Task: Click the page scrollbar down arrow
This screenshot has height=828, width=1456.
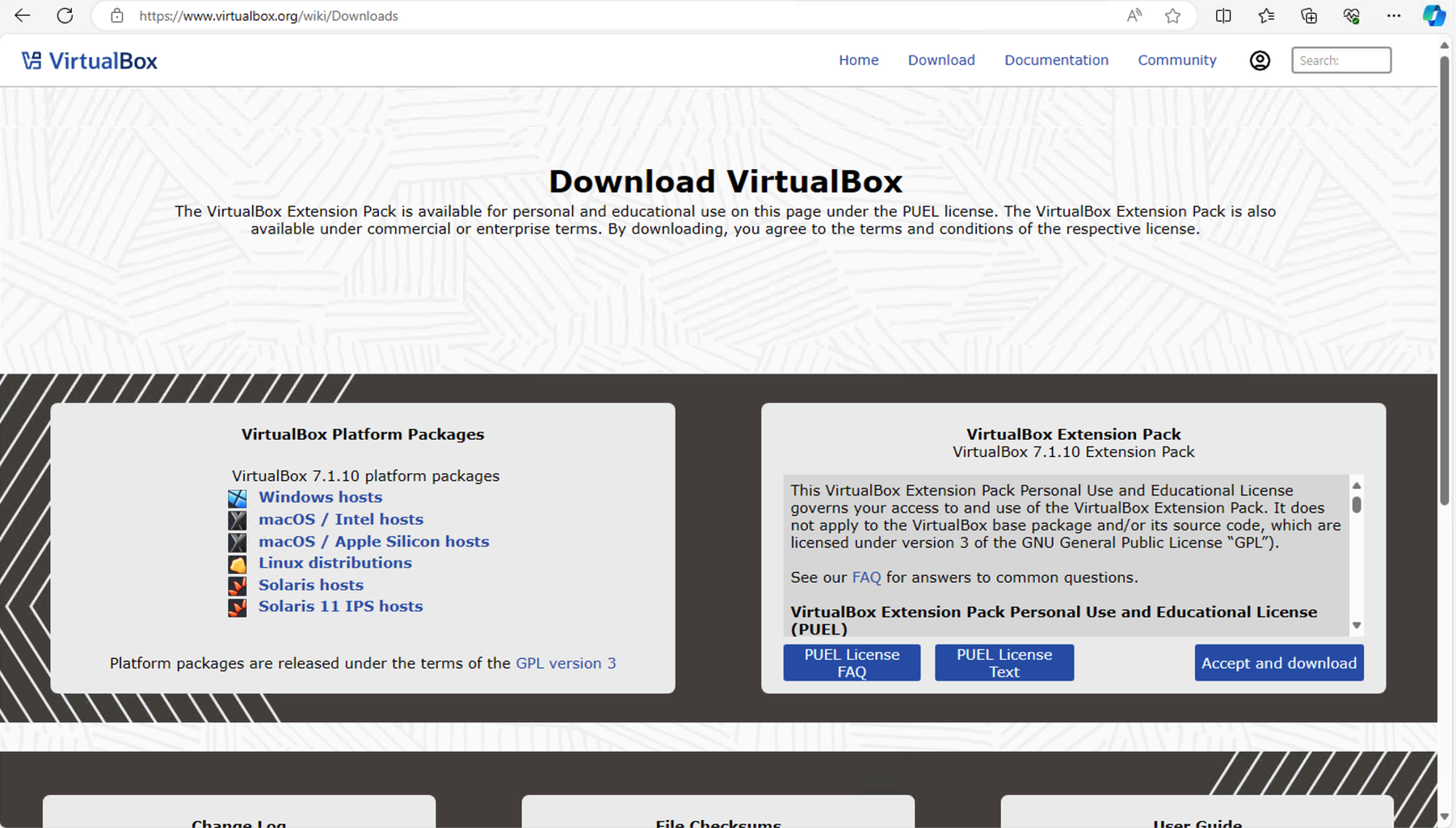Action: coord(1444,817)
